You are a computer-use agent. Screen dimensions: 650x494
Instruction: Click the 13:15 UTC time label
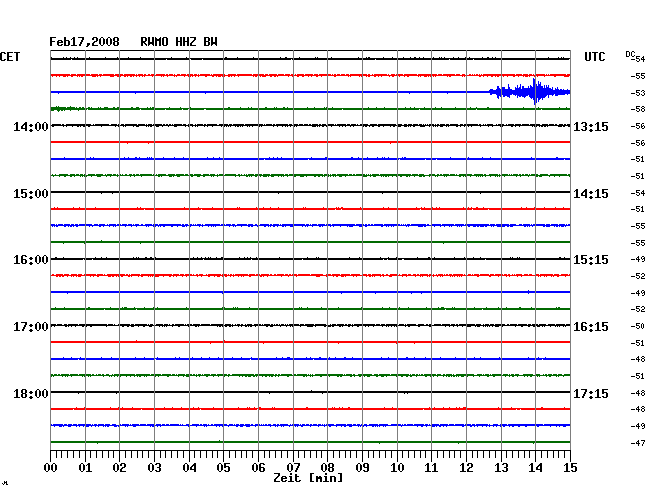pyautogui.click(x=591, y=126)
